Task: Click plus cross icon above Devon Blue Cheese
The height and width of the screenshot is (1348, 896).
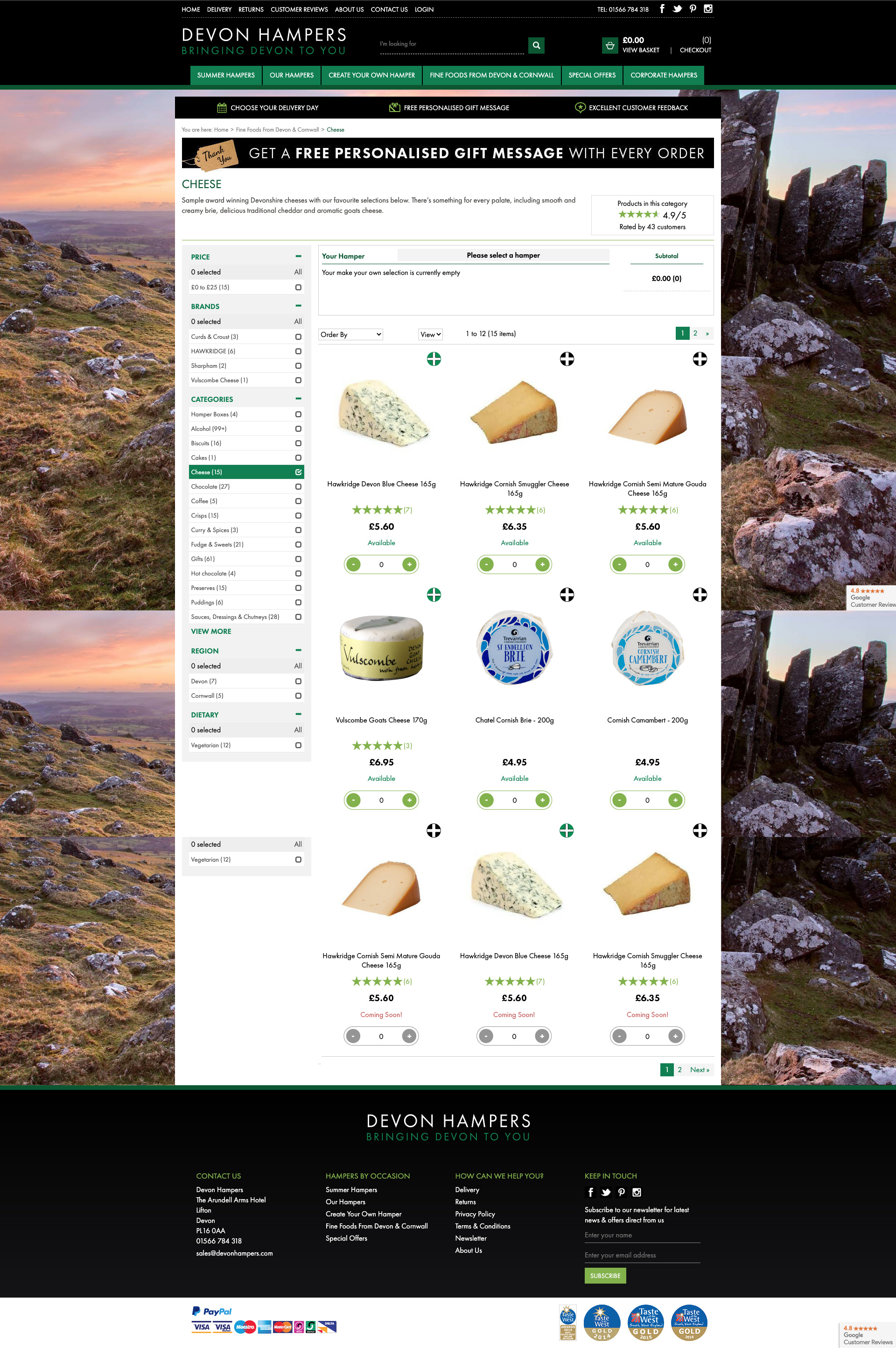Action: [434, 359]
